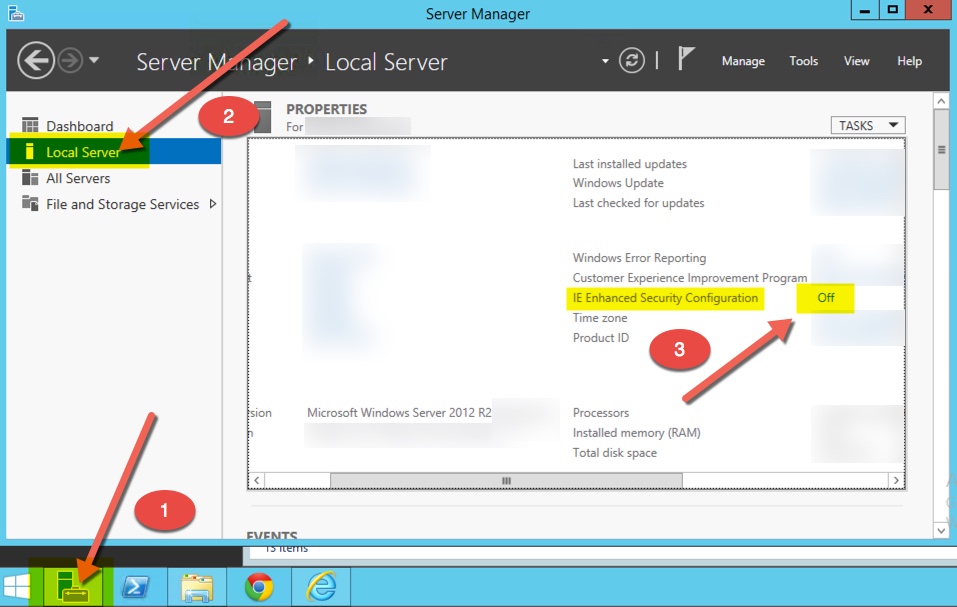
Task: Click the File and Storage Services icon
Action: [30, 203]
